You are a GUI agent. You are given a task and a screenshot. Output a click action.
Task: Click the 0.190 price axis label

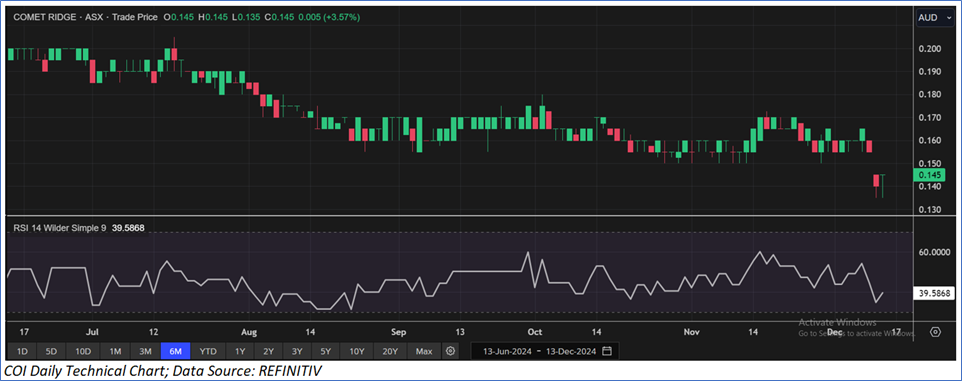click(929, 72)
